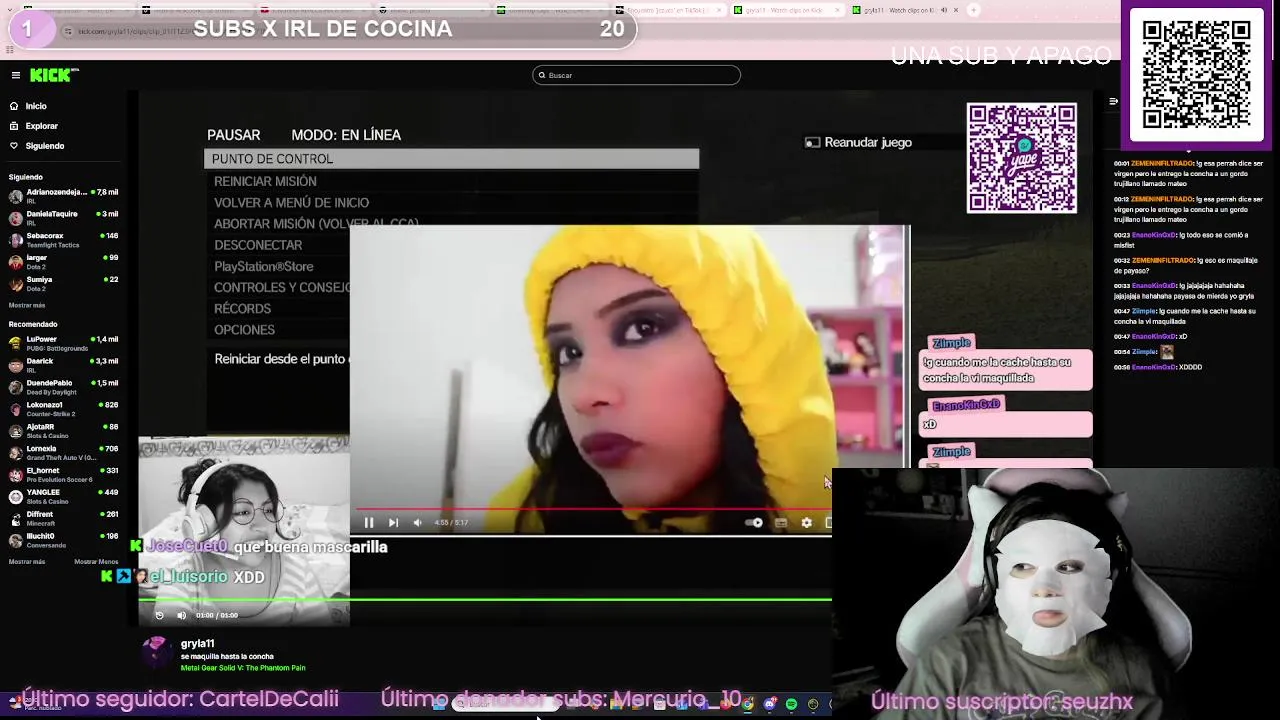Open LuPower recommended channel
Viewport: 1280px width, 720px height.
click(x=64, y=342)
